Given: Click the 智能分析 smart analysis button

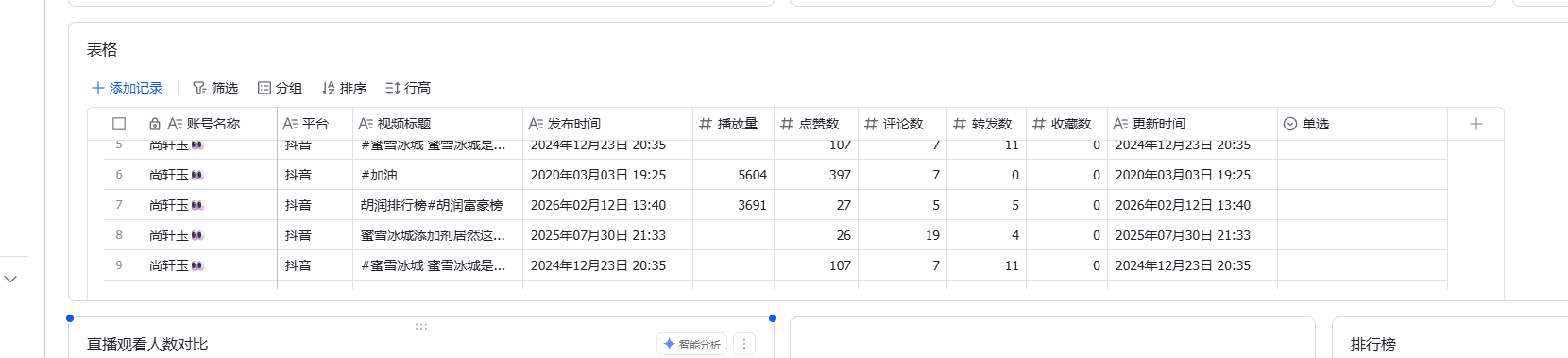Looking at the screenshot, I should tap(692, 345).
